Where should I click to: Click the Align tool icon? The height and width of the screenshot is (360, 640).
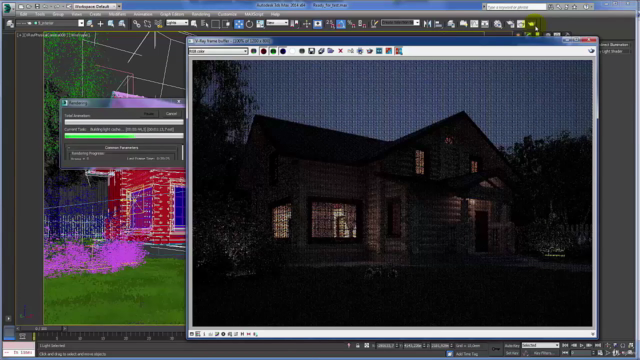[438, 24]
